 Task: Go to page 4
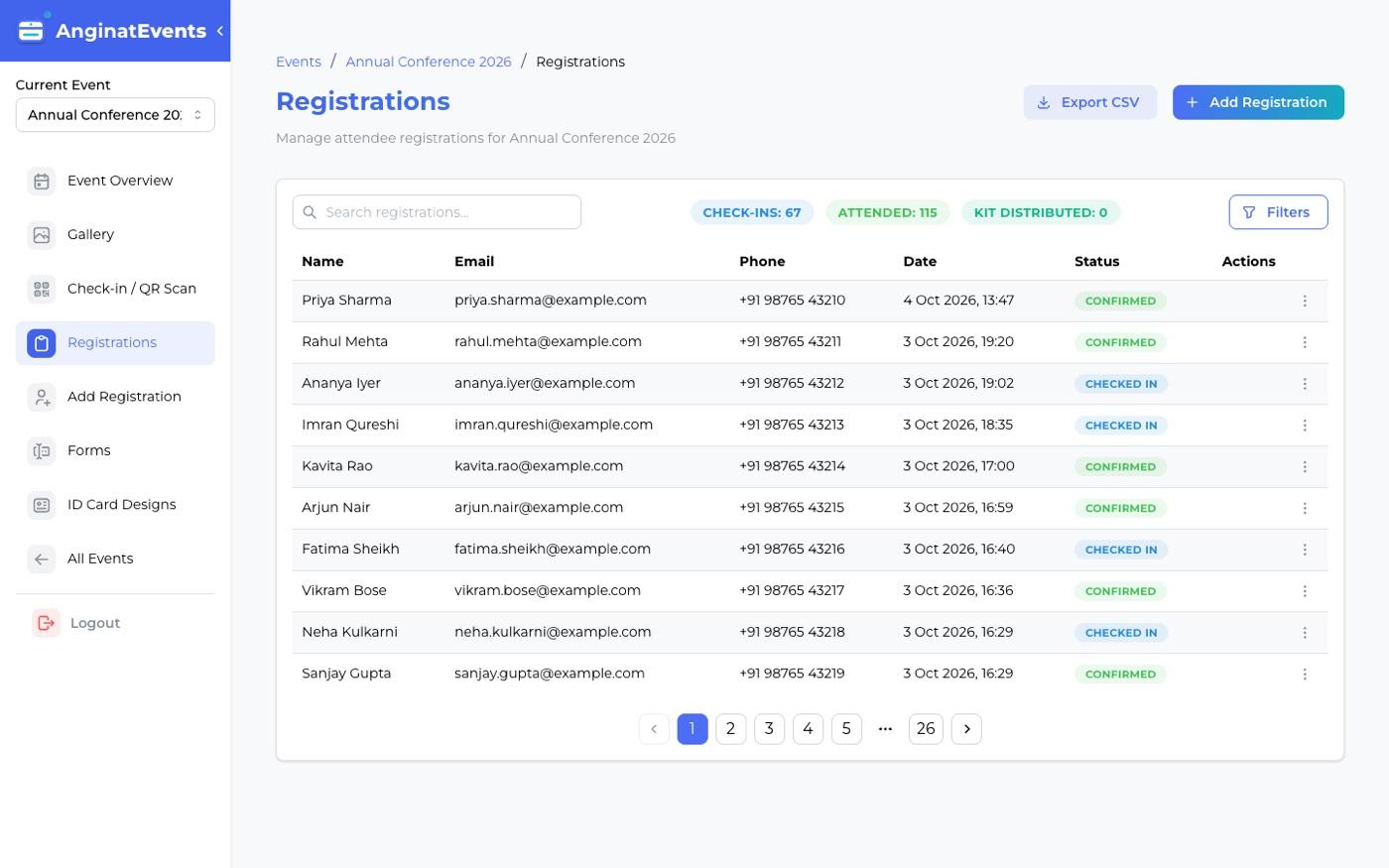pyautogui.click(x=808, y=729)
